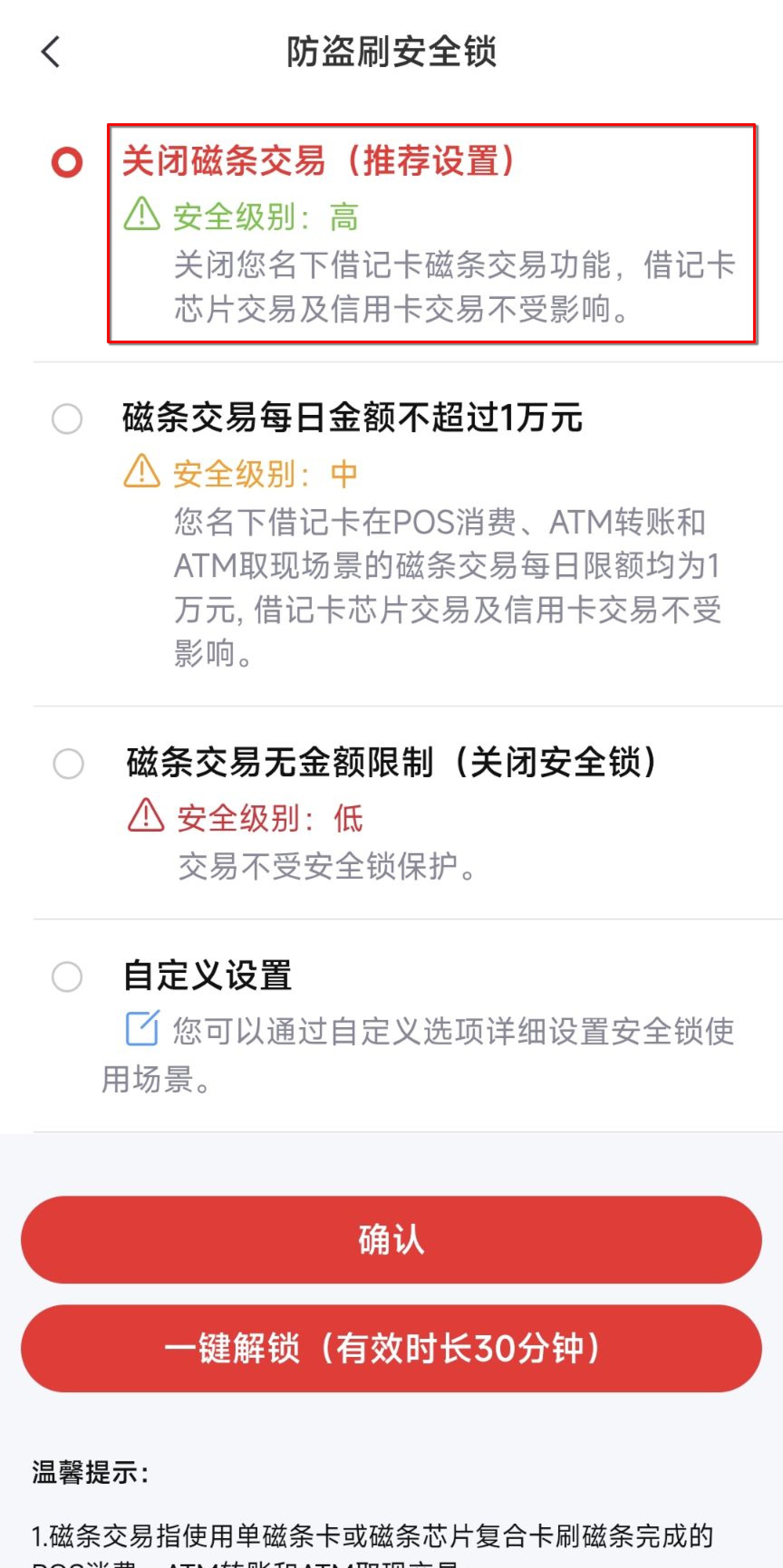Tap the back arrow icon
783x1568 pixels.
pyautogui.click(x=51, y=52)
